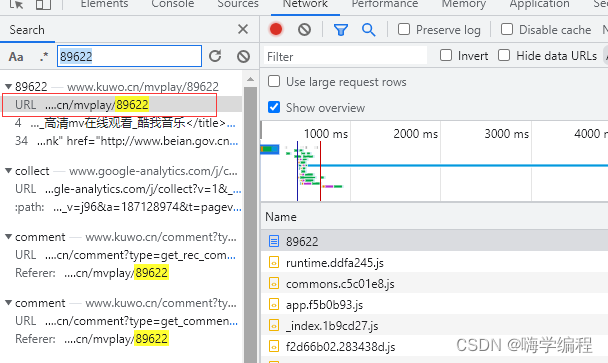Switch to the Sources tab

tap(238, 4)
